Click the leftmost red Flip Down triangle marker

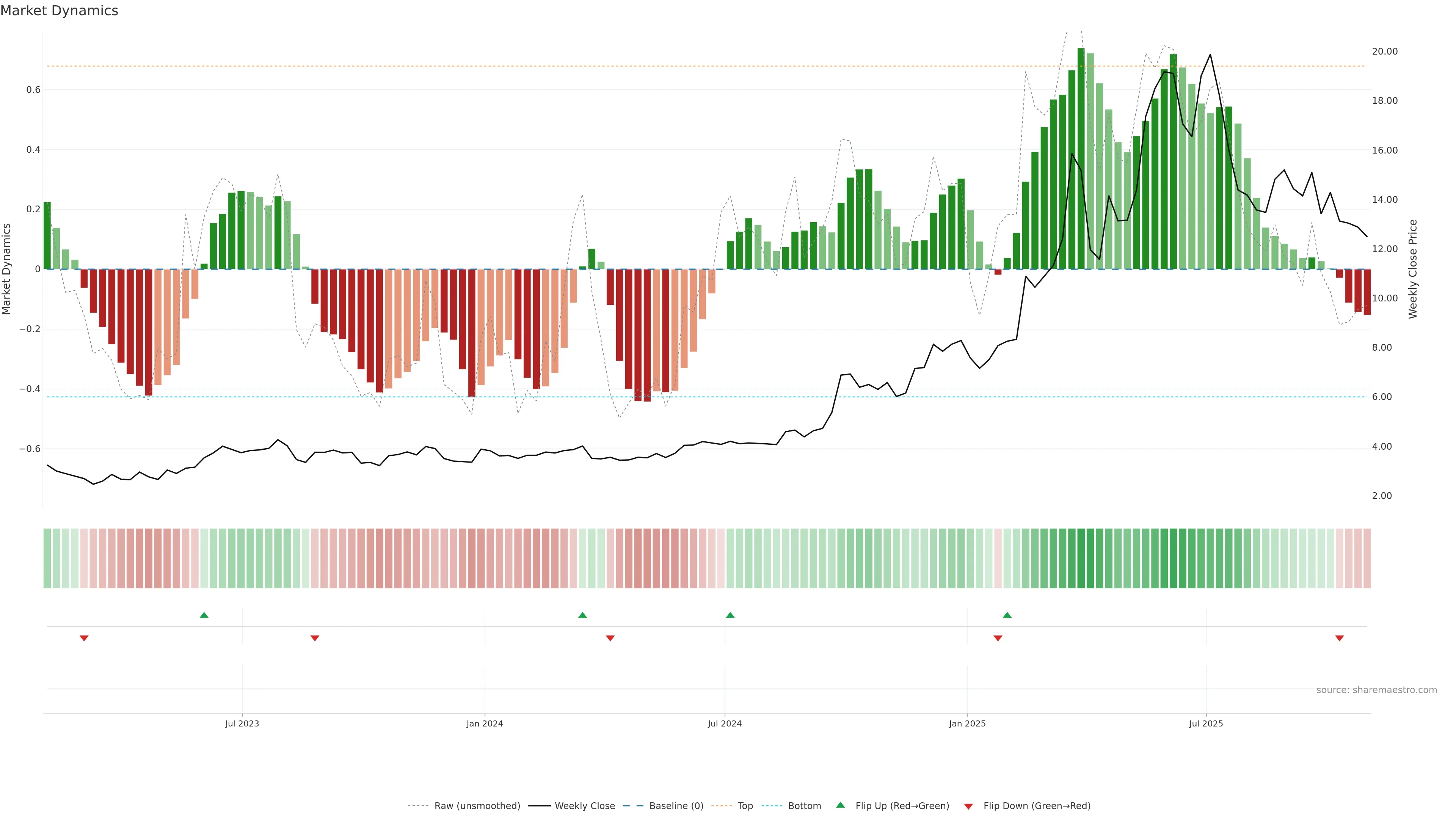coord(84,638)
